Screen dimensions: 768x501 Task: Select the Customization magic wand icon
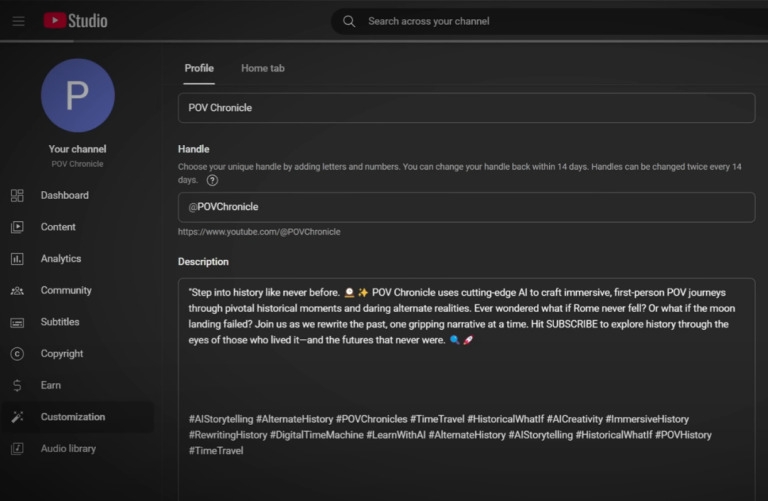point(17,417)
